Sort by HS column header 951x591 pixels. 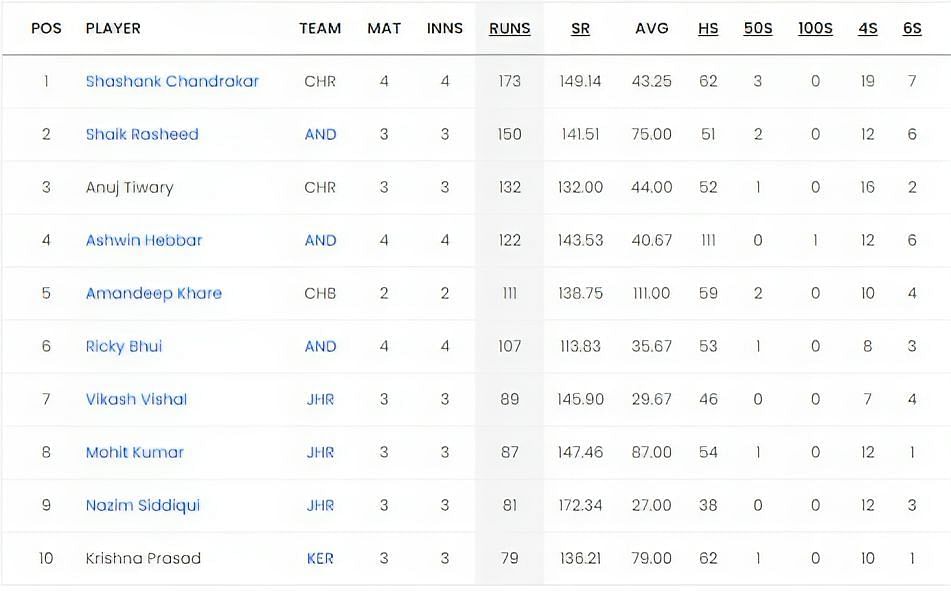708,29
